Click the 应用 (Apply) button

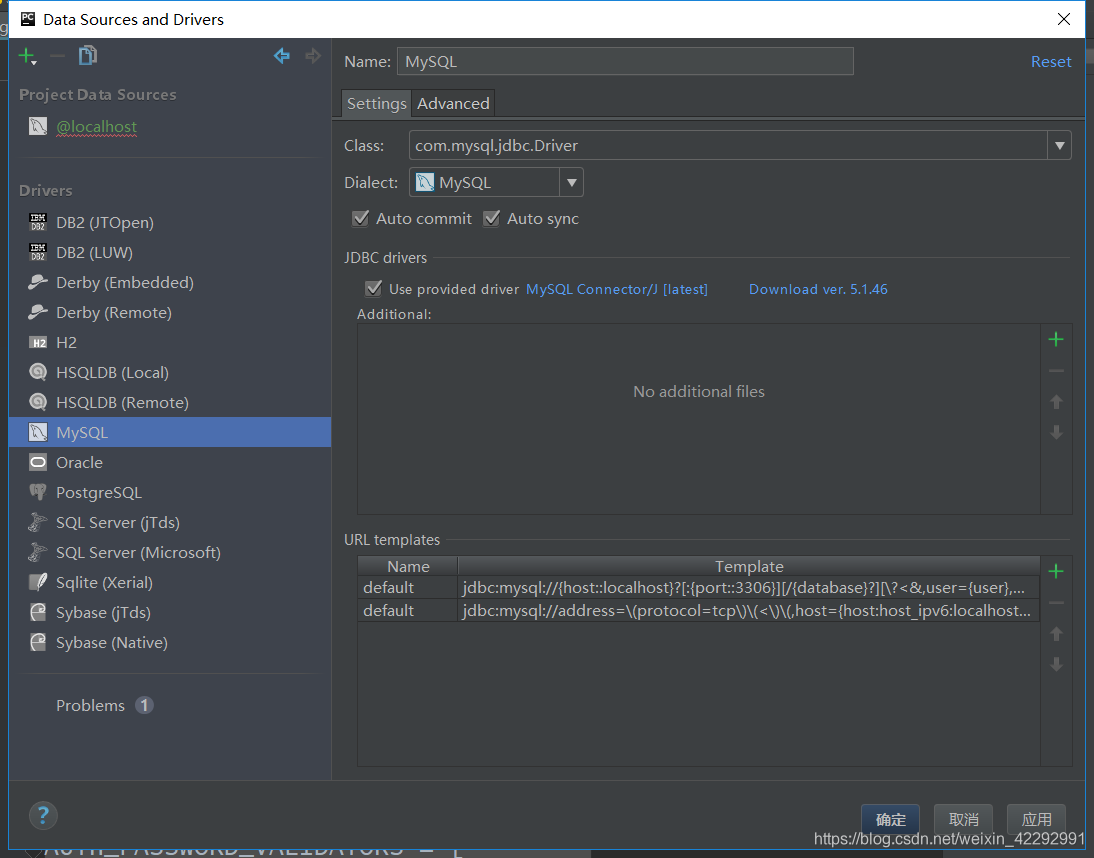point(1036,819)
